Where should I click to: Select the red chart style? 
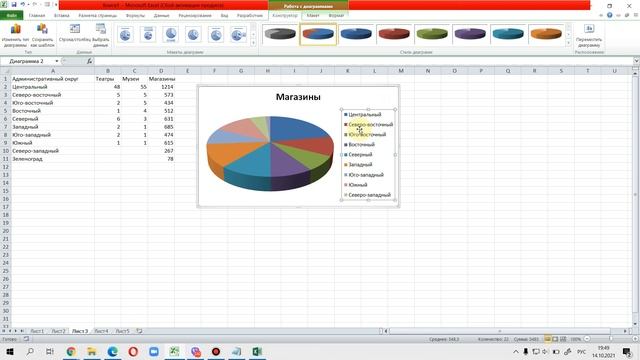(394, 34)
